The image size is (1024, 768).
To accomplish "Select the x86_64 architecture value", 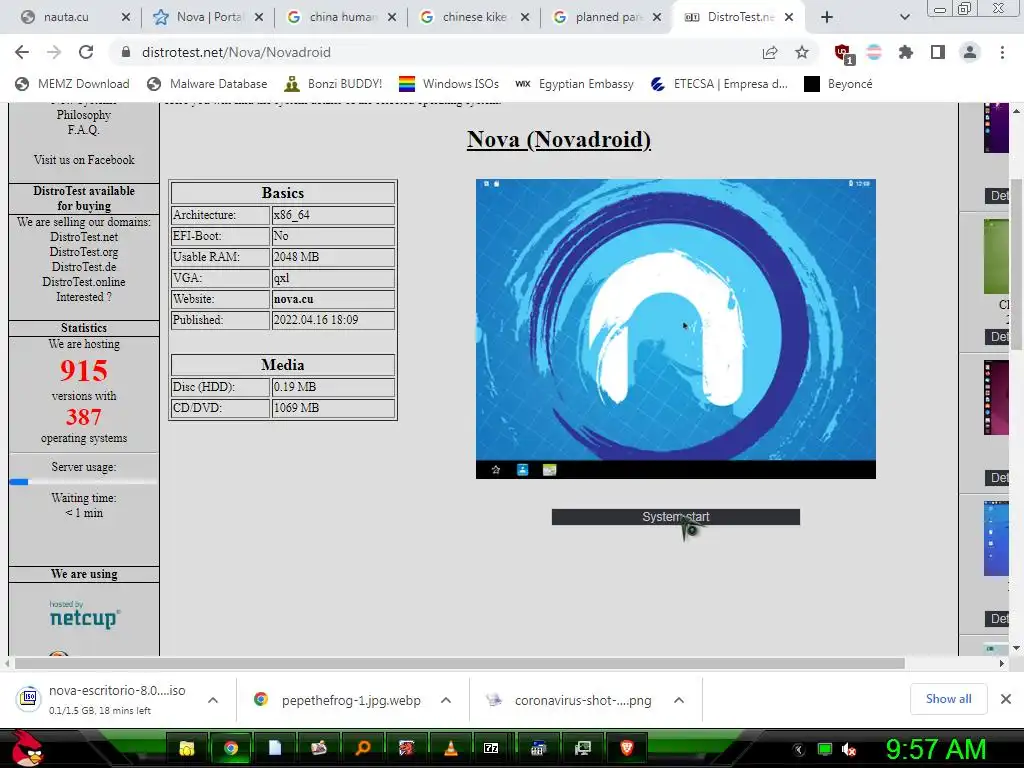I will [291, 215].
